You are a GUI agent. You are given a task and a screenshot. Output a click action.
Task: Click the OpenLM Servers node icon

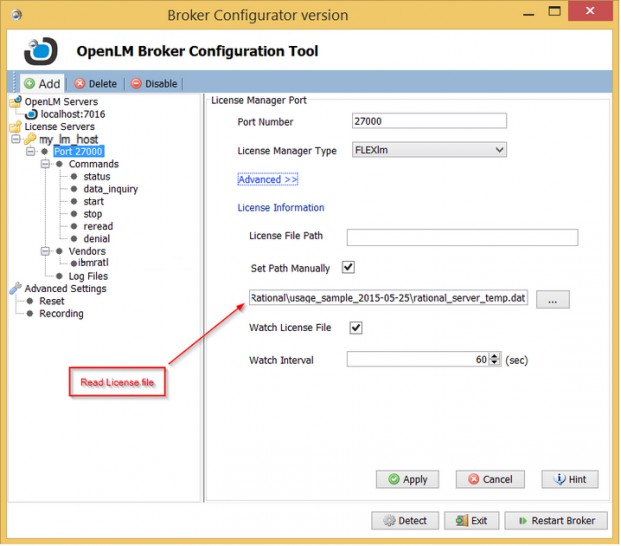[15, 102]
